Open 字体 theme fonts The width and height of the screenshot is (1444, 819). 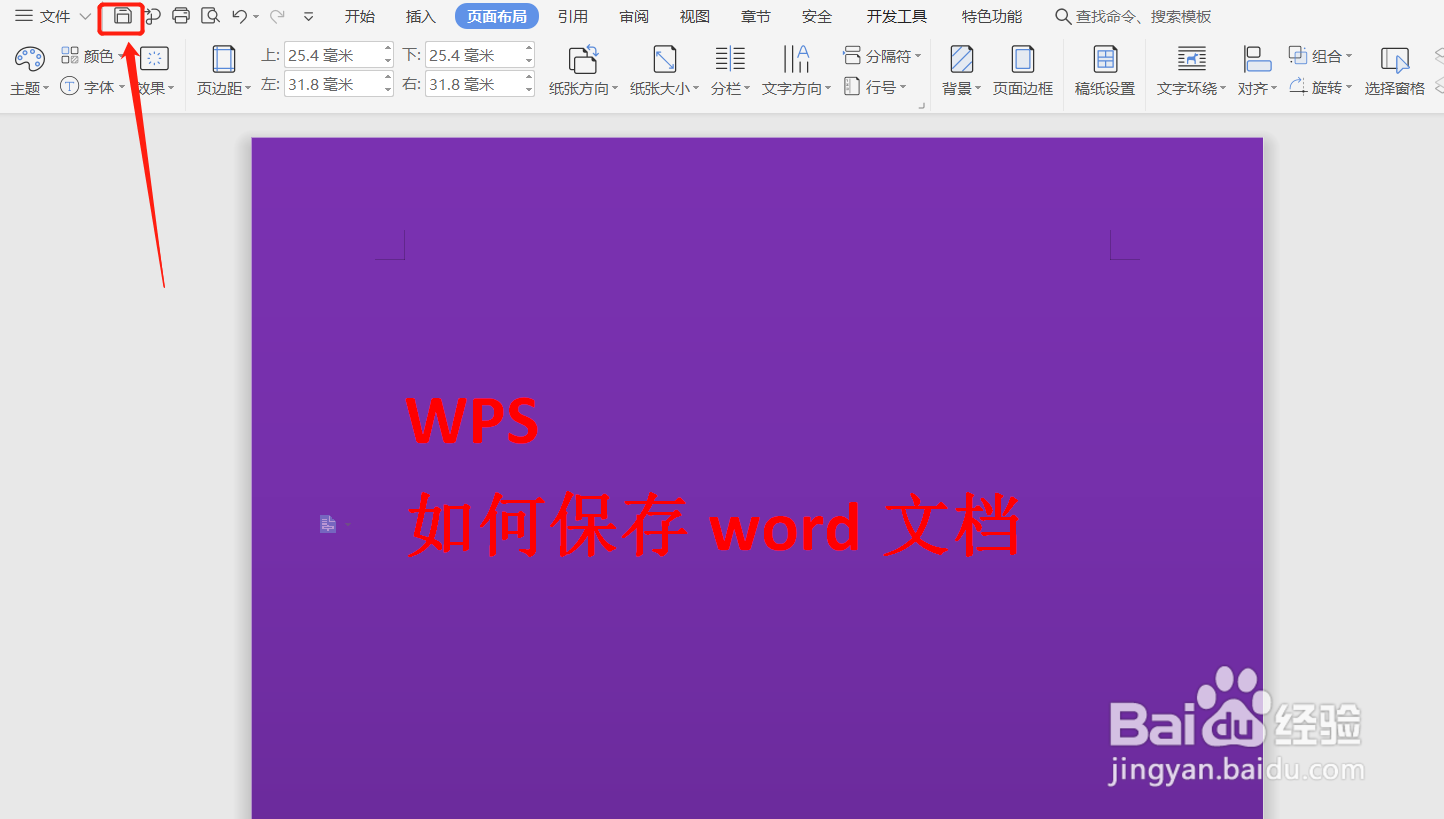(x=93, y=87)
